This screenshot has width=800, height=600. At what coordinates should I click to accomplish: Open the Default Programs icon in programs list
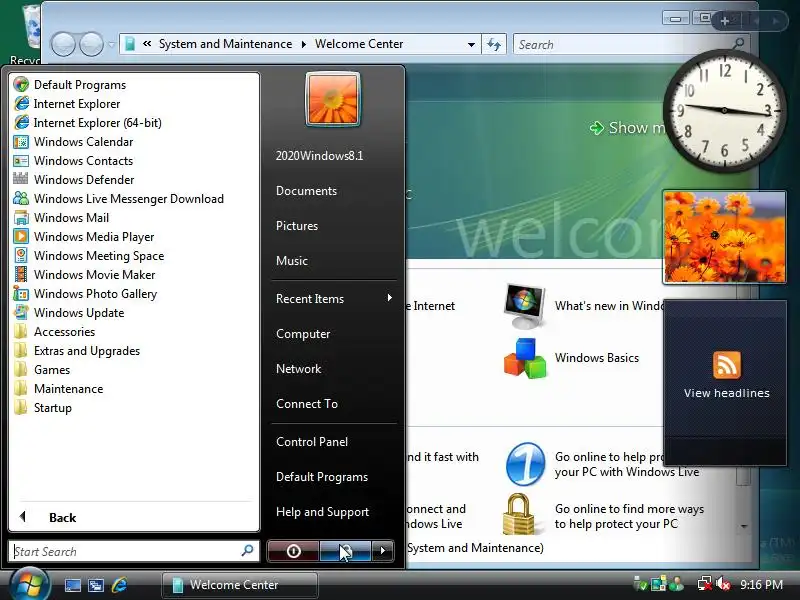click(x=21, y=84)
